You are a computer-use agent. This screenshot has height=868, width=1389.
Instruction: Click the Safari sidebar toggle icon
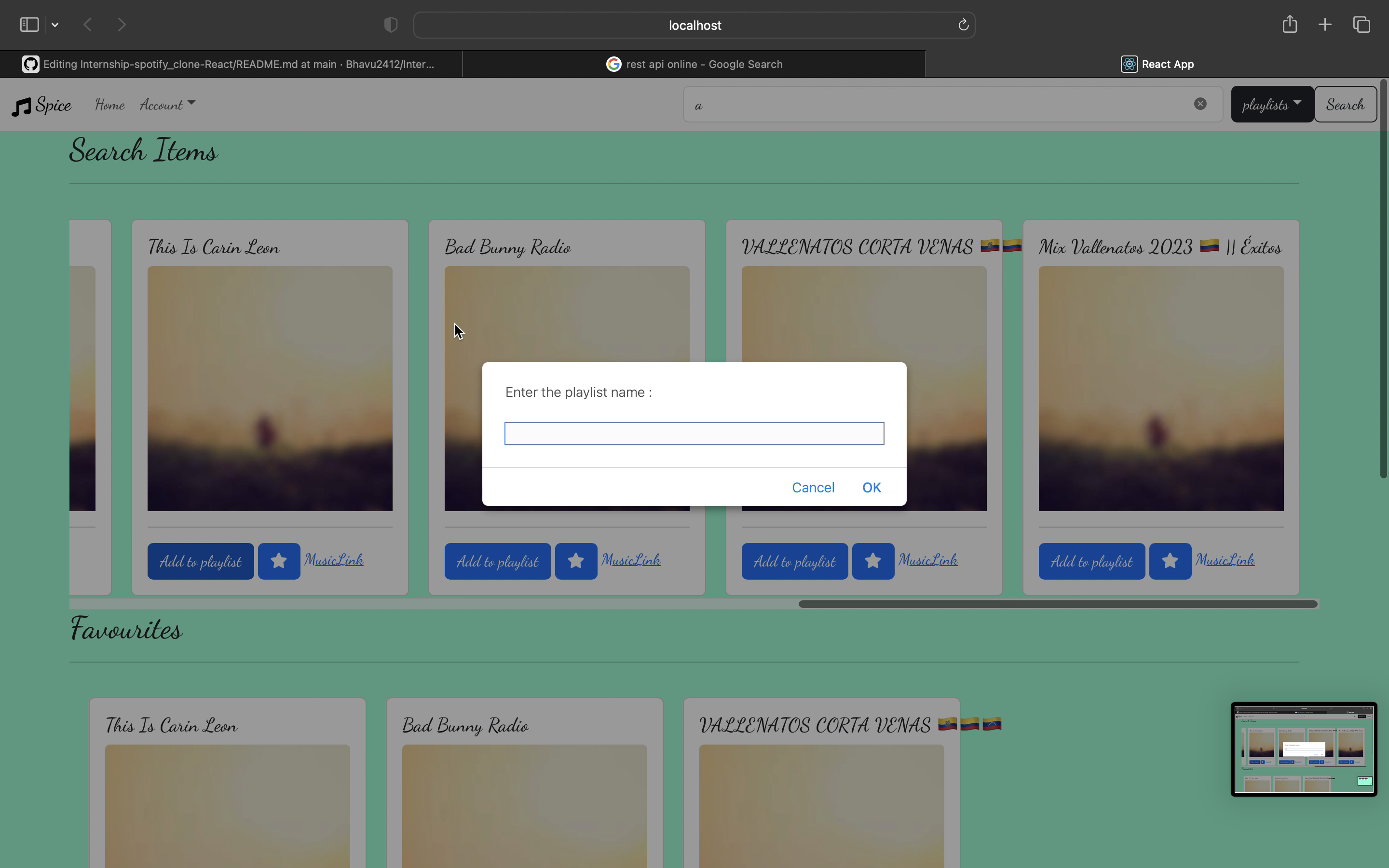[29, 25]
